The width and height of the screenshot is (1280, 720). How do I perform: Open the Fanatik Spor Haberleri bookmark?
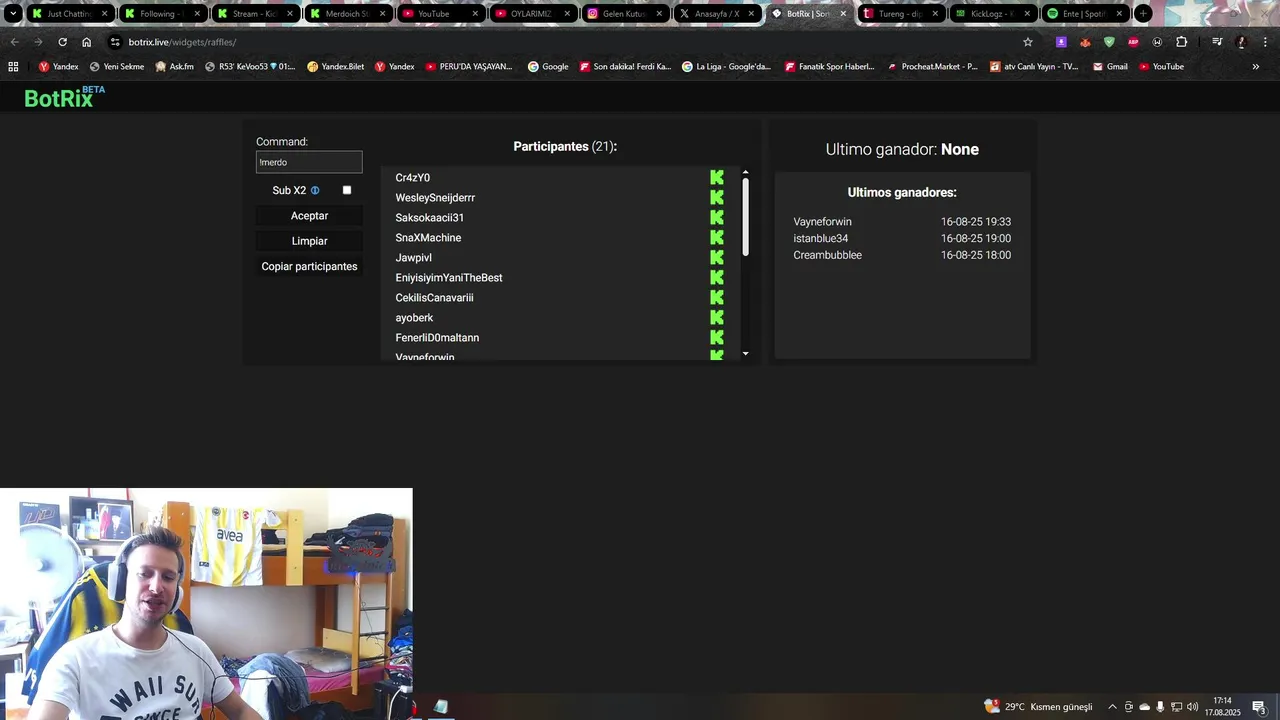click(829, 66)
